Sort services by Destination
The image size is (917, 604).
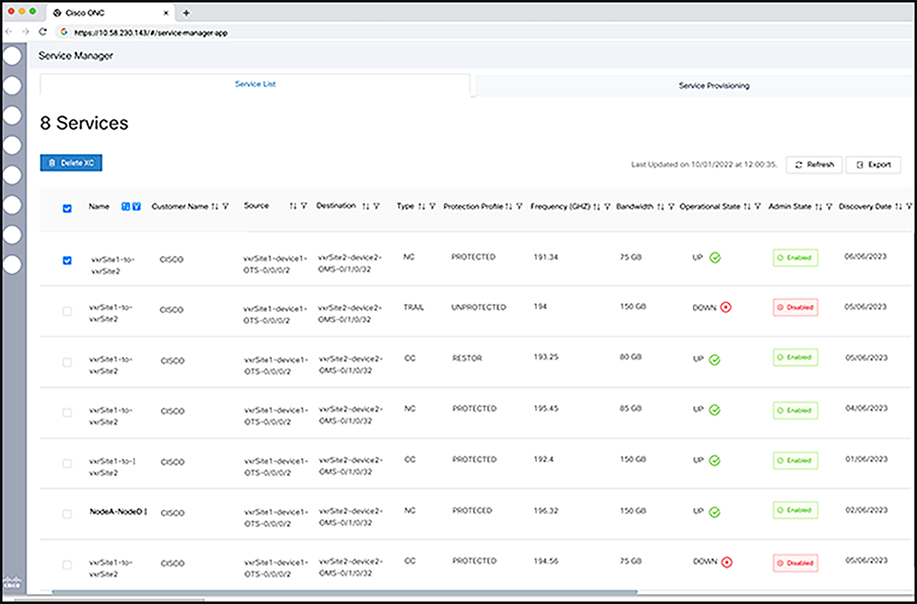(x=366, y=206)
